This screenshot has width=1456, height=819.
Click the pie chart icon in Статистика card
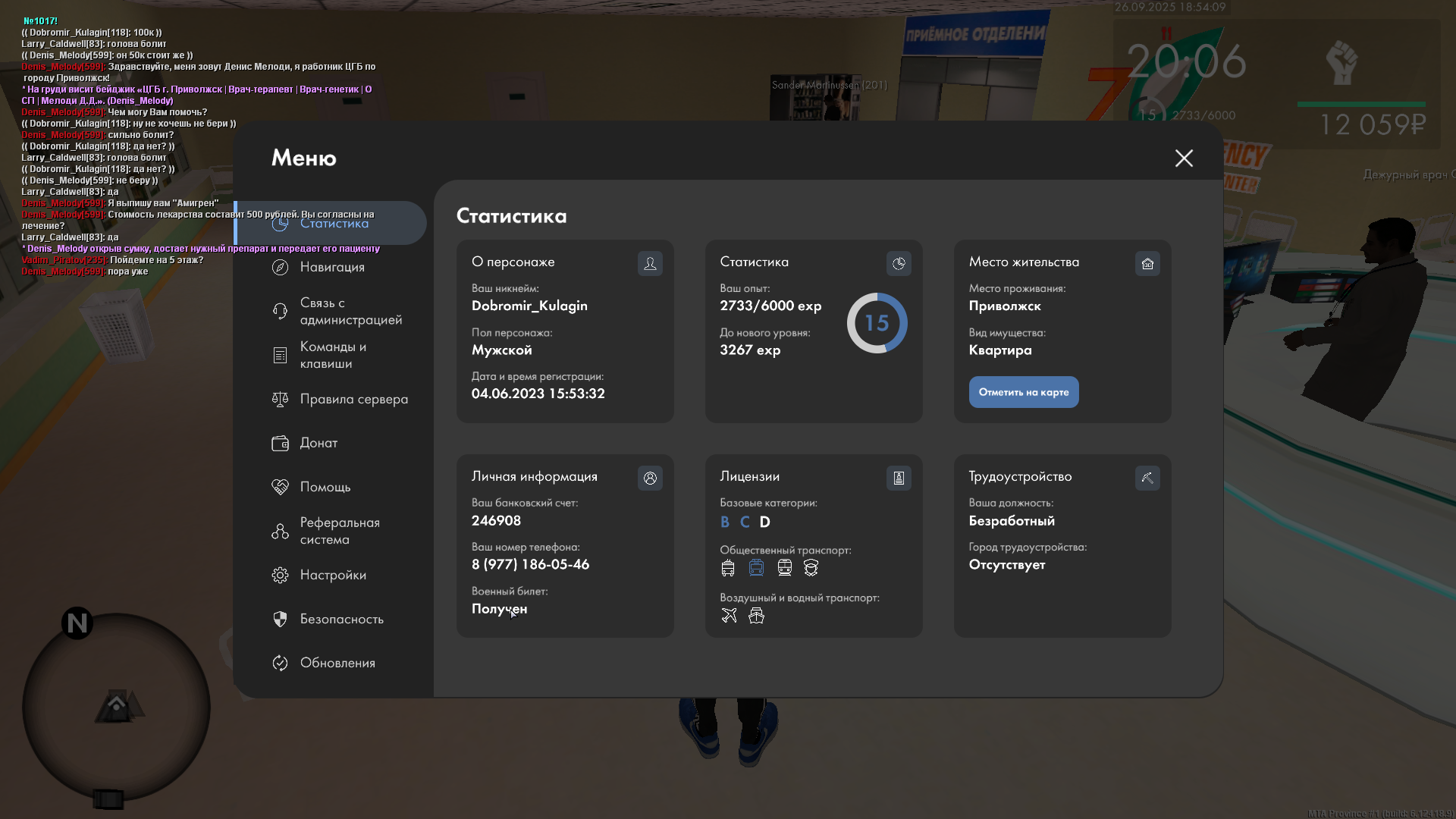[899, 263]
